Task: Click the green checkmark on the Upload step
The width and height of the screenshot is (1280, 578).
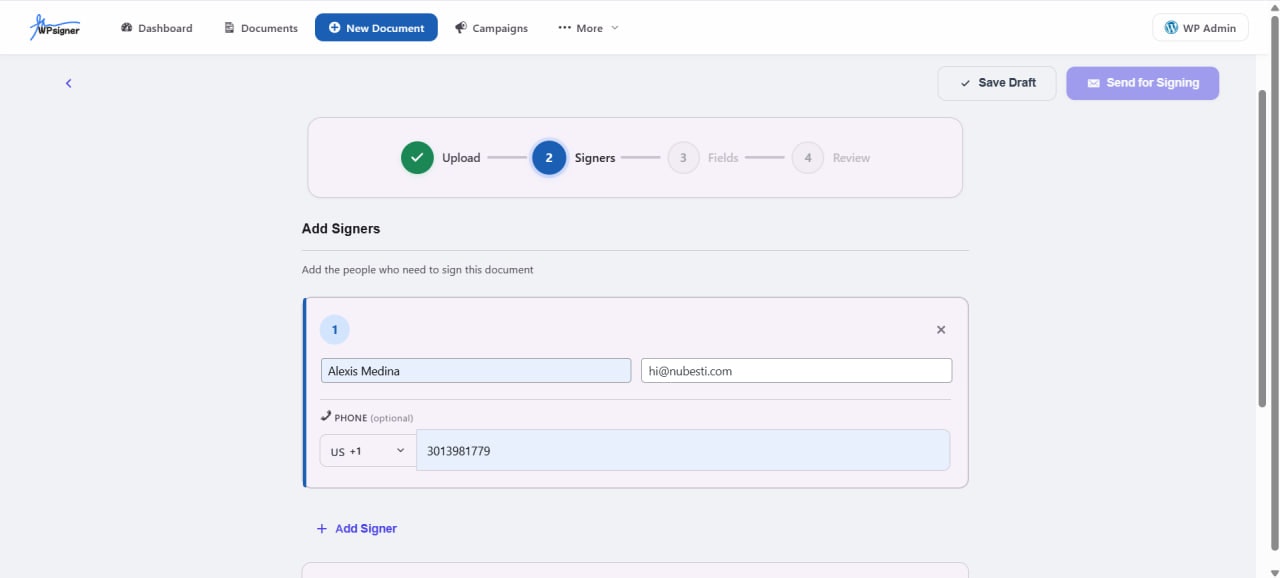Action: (417, 157)
